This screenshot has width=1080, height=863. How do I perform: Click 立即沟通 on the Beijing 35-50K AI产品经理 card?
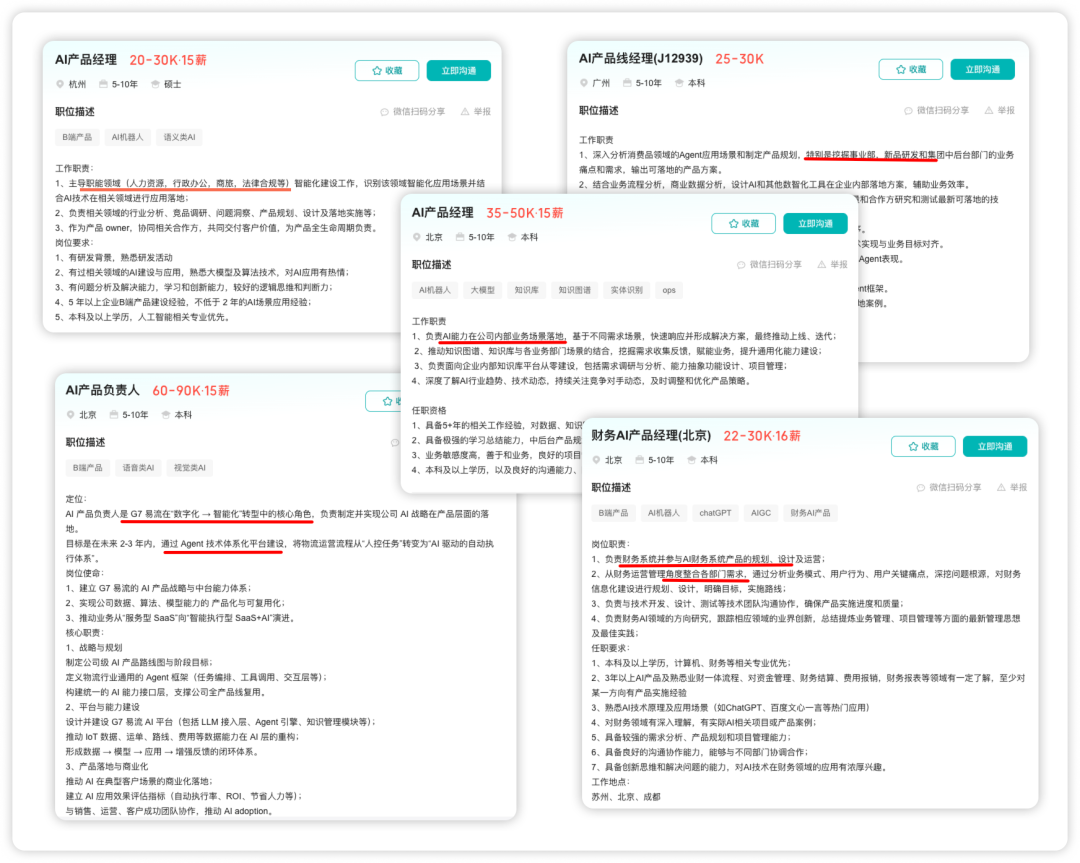point(816,223)
